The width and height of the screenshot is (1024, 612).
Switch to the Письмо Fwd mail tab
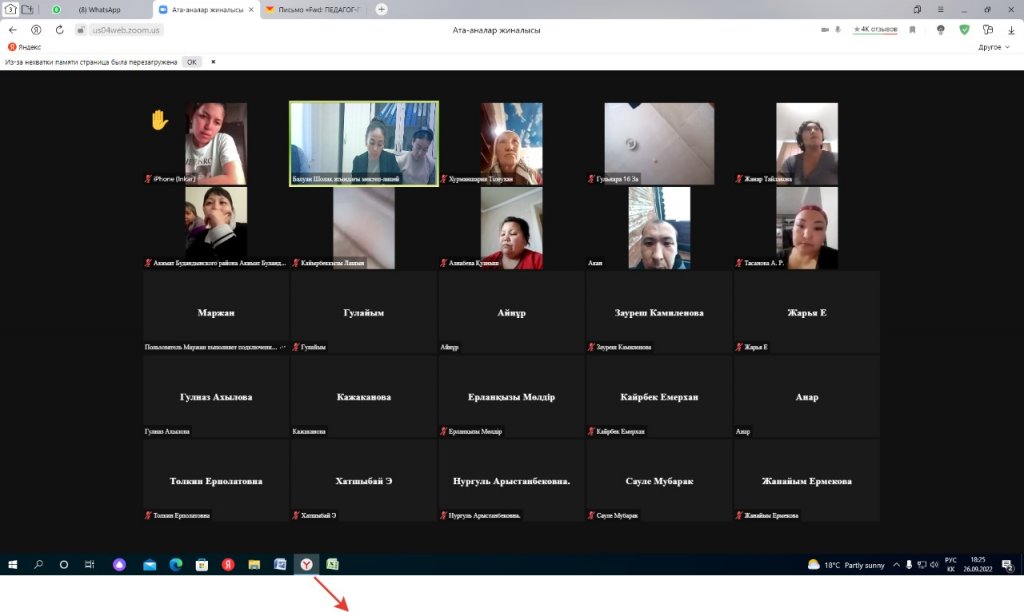(315, 9)
